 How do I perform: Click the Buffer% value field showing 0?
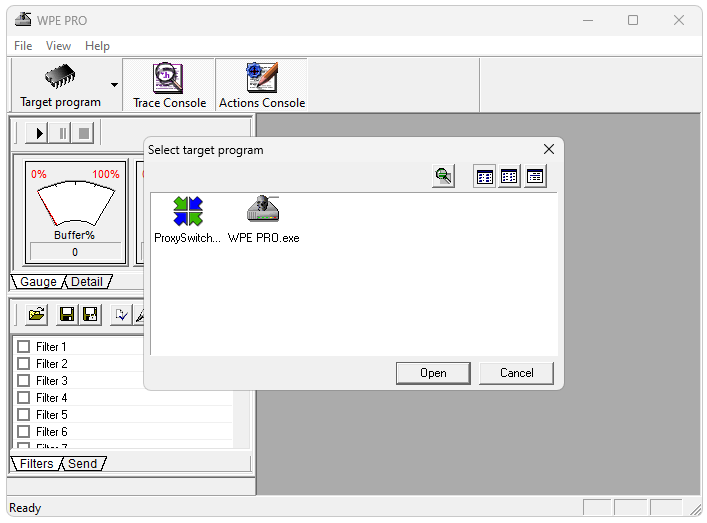coord(75,252)
